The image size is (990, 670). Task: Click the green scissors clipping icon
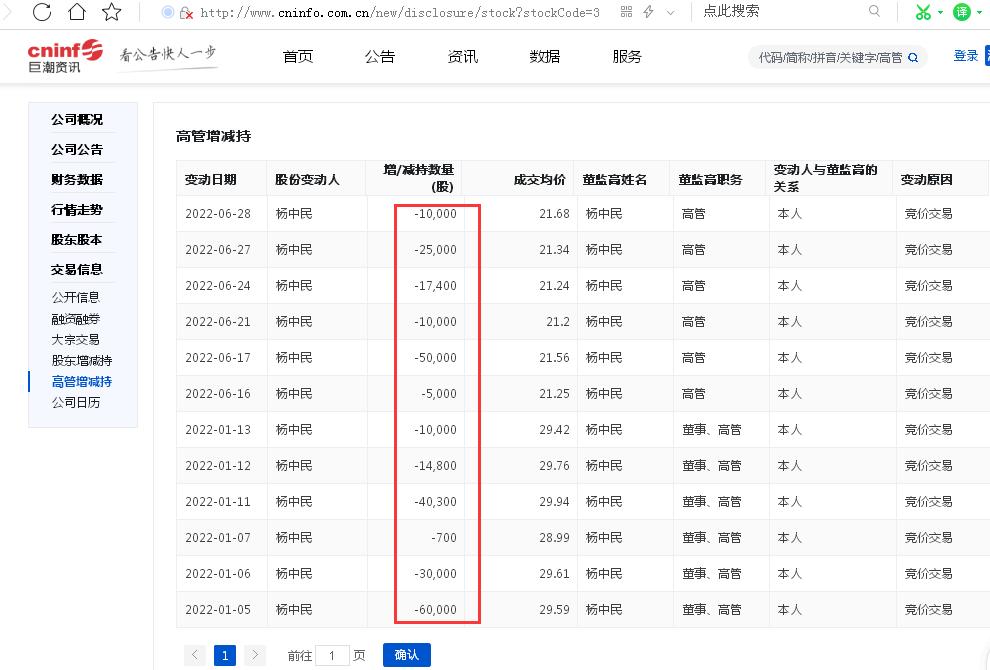[x=924, y=12]
